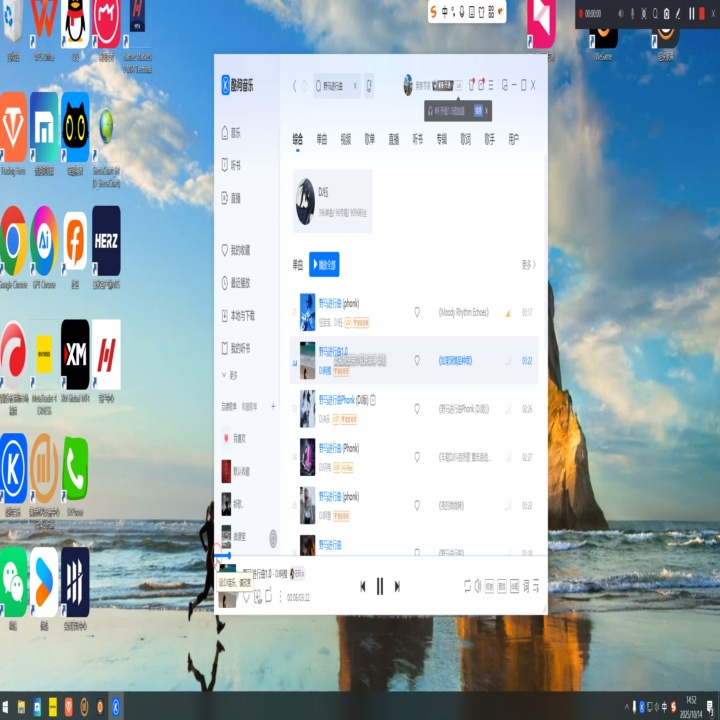
Task: Click the refresh icon beside the back arrow
Action: pyautogui.click(x=304, y=86)
